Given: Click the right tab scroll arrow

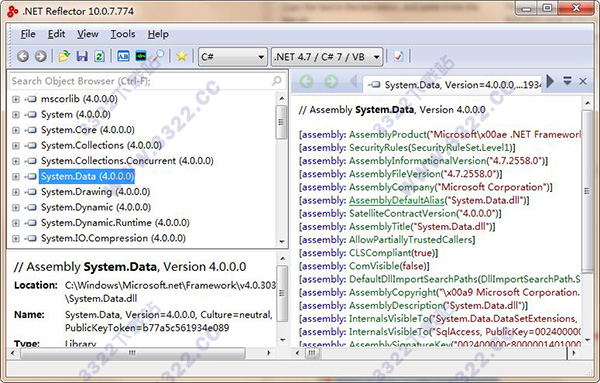Looking at the screenshot, I should click(550, 81).
